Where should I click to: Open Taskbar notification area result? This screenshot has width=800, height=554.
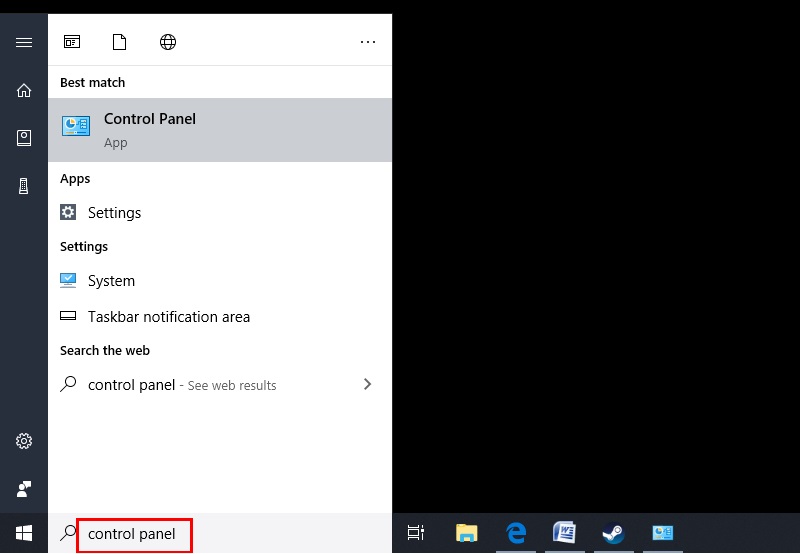point(220,316)
